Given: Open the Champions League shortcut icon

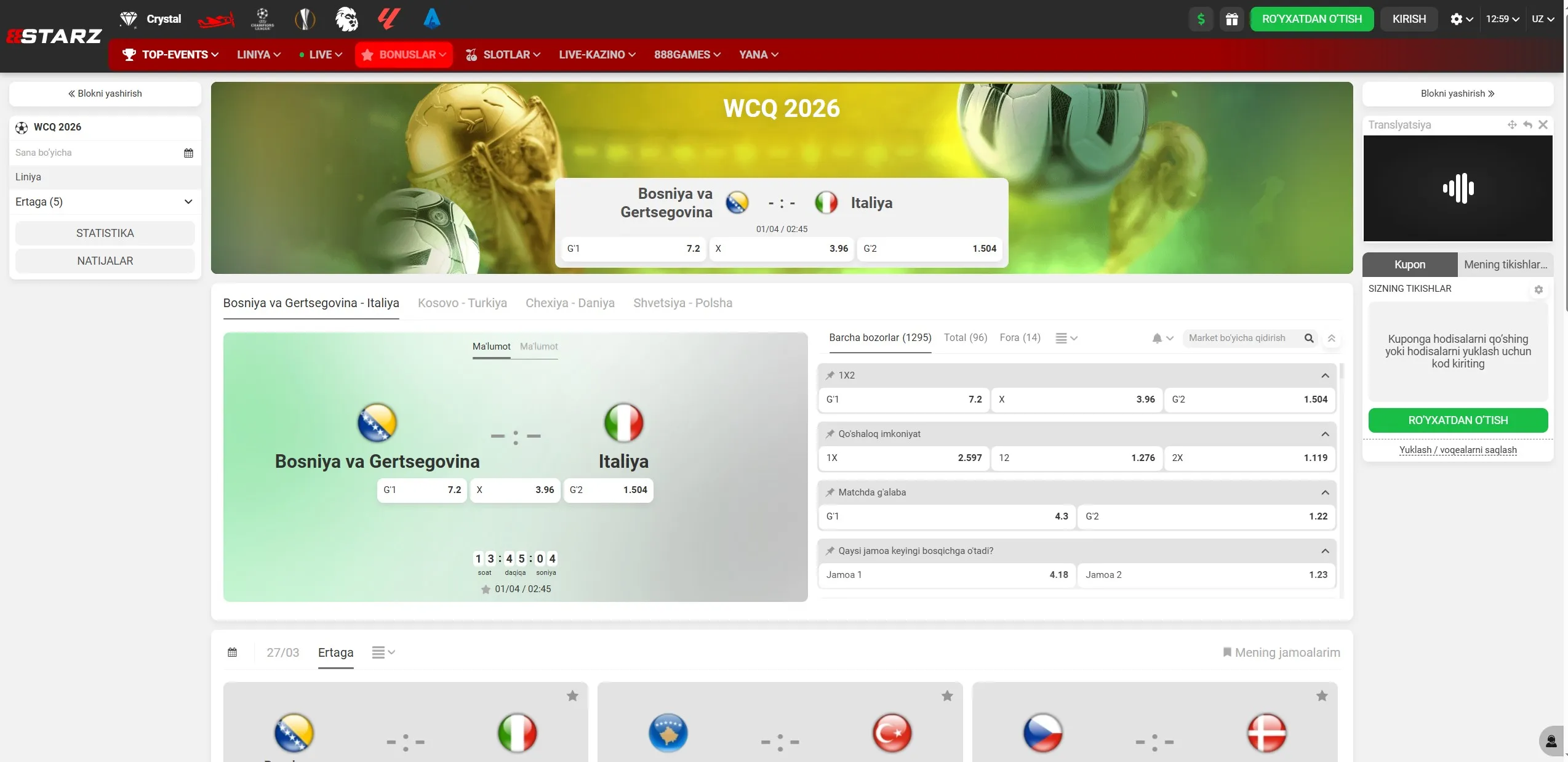Looking at the screenshot, I should pos(263,19).
